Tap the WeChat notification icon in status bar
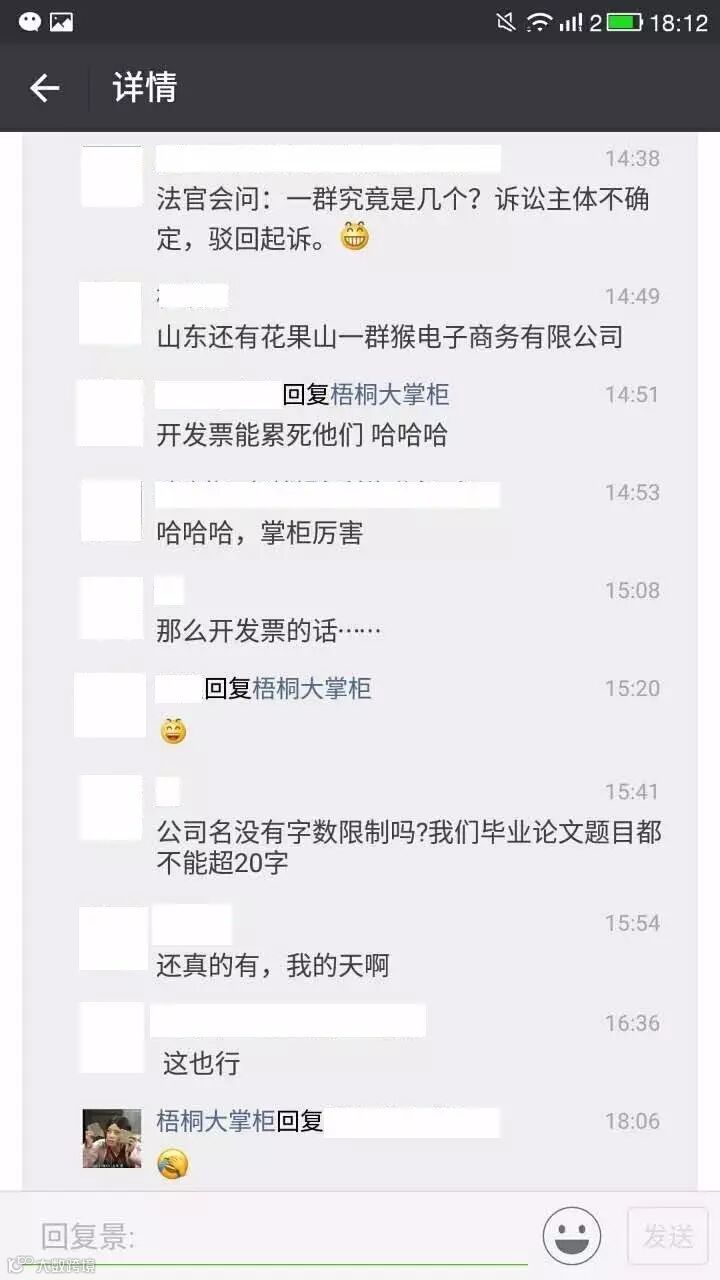Screen dimensions: 720x1280 click(30, 21)
